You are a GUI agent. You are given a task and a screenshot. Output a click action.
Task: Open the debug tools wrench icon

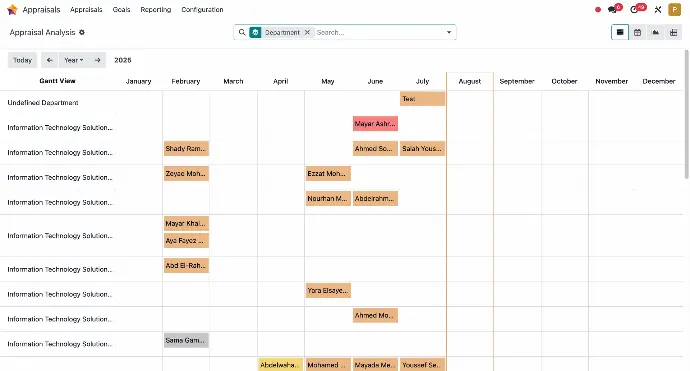[x=658, y=9]
